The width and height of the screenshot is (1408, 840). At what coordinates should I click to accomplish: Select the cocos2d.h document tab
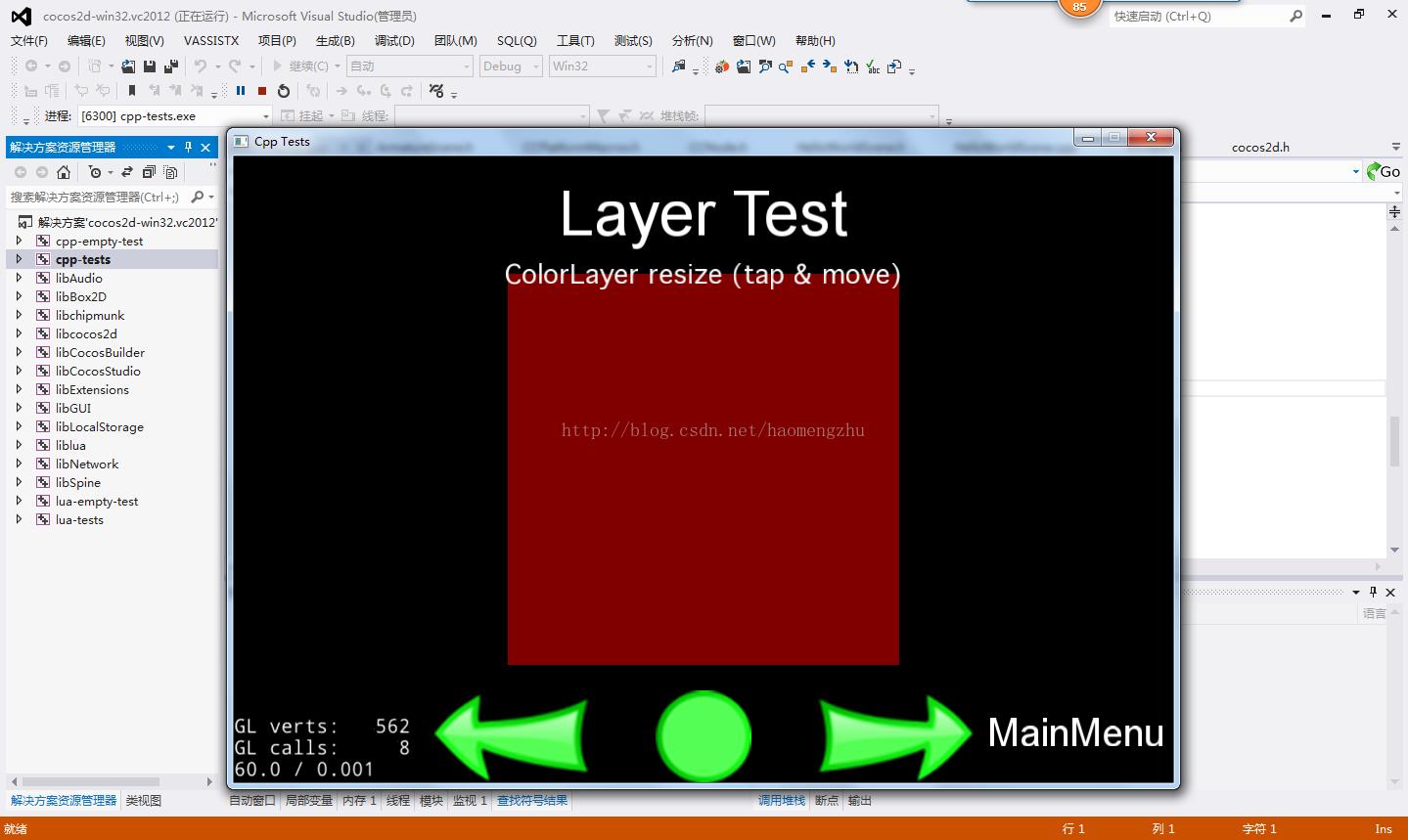point(1260,147)
